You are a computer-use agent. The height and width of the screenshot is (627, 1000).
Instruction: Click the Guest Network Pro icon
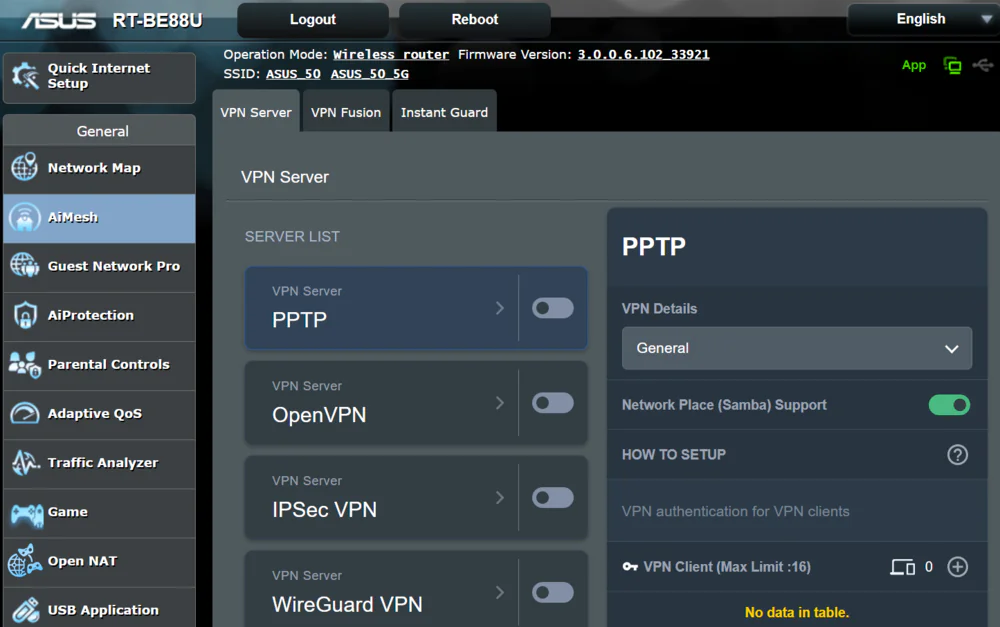point(24,265)
